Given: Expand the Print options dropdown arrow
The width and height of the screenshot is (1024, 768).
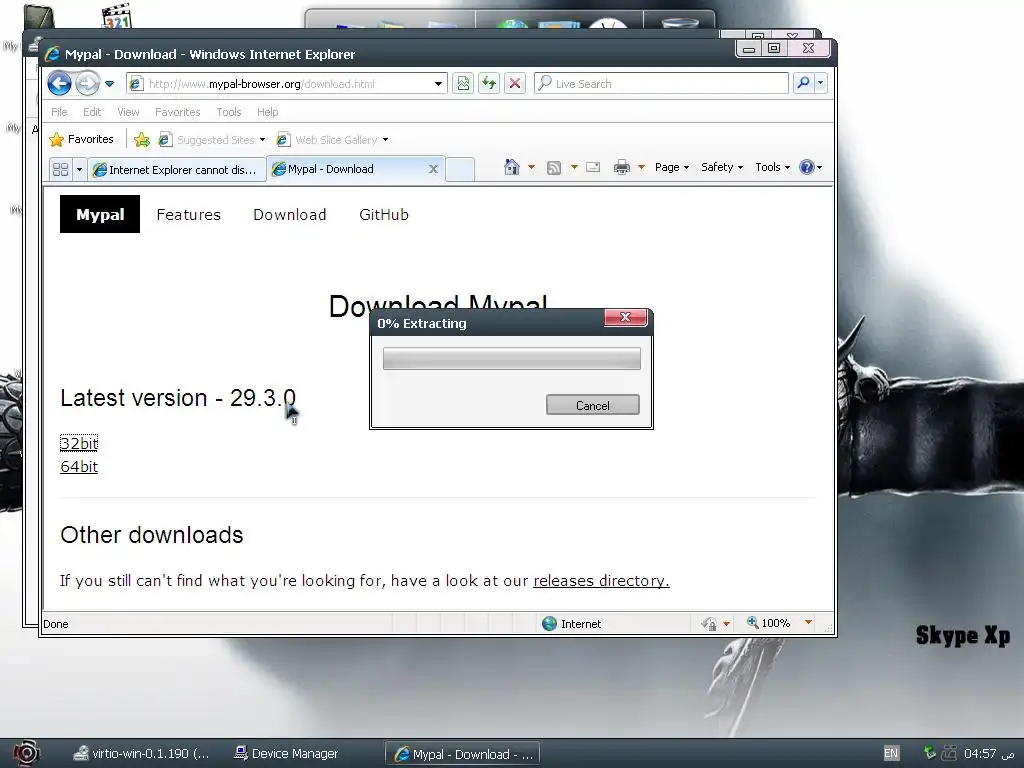Looking at the screenshot, I should pyautogui.click(x=641, y=167).
